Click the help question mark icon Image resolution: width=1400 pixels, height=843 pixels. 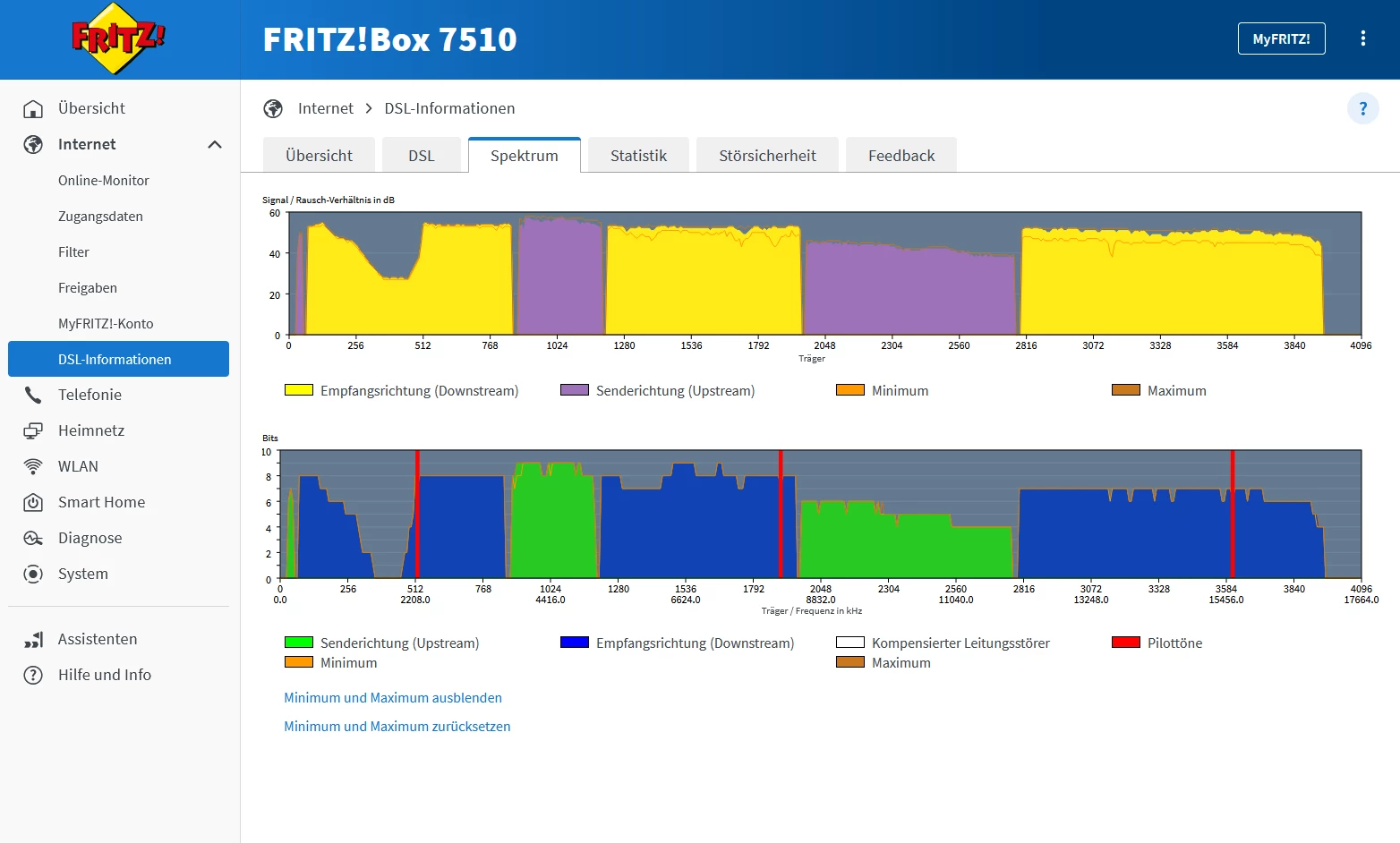(x=1362, y=108)
